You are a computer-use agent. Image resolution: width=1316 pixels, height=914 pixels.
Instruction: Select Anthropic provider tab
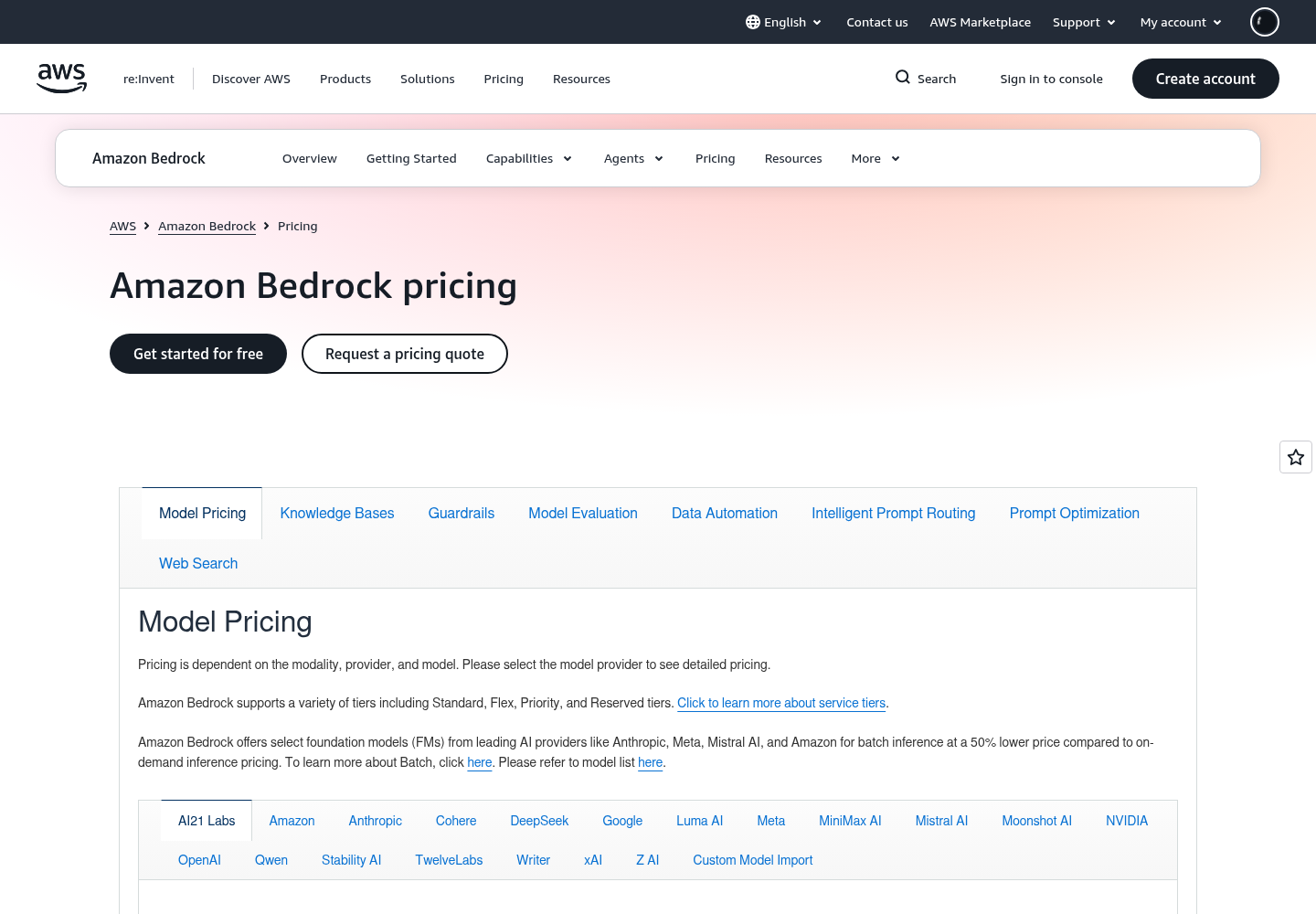pyautogui.click(x=376, y=821)
